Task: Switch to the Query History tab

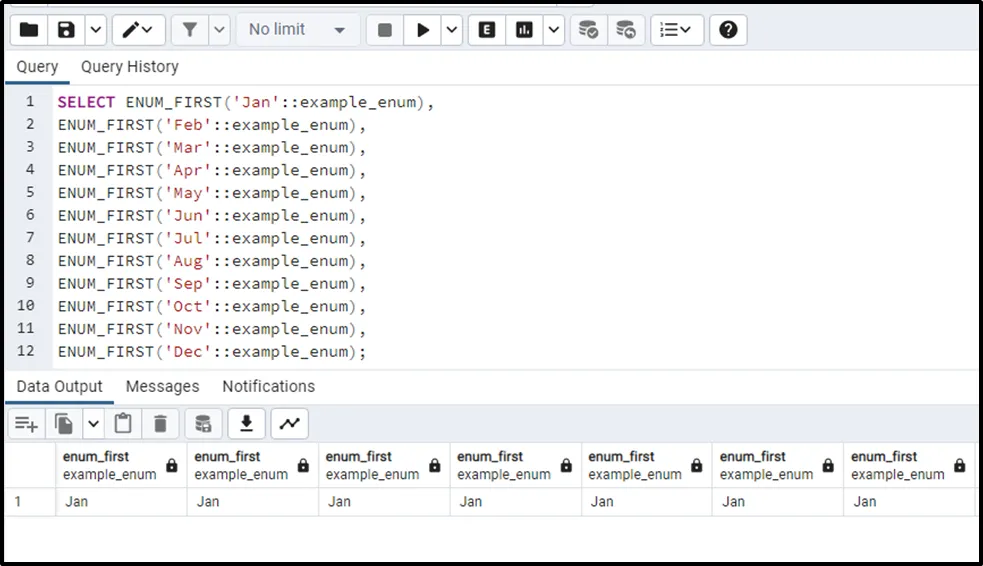Action: (x=129, y=67)
